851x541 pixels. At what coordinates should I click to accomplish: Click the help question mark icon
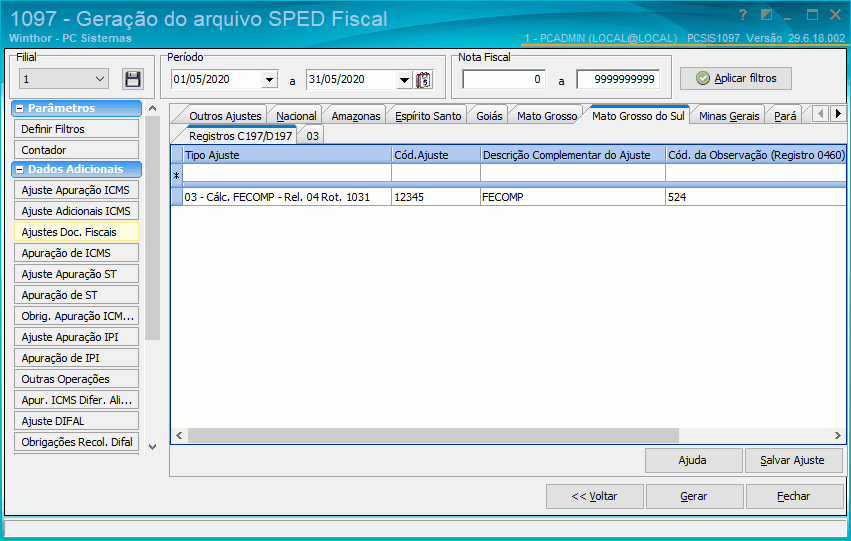click(743, 15)
